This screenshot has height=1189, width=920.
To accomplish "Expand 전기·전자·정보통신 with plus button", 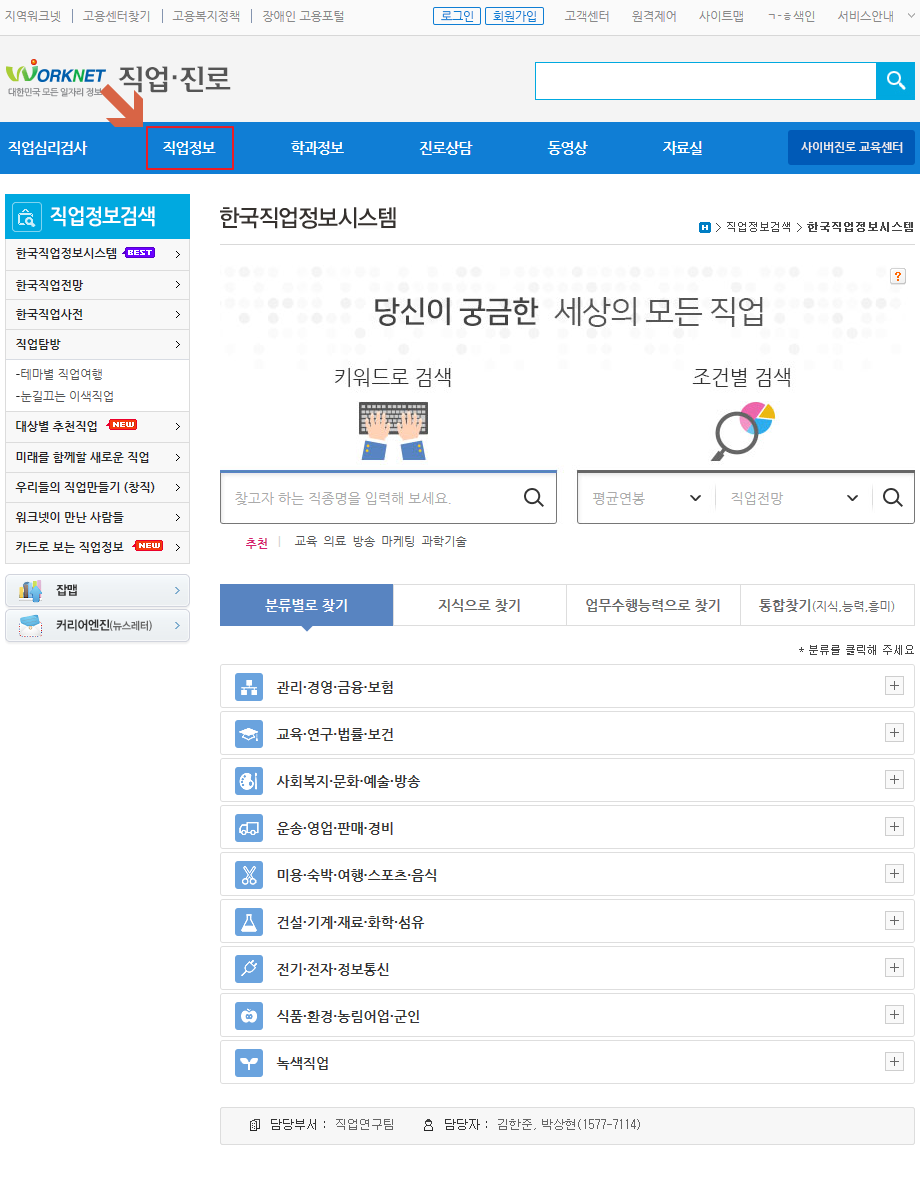I will coord(894,968).
